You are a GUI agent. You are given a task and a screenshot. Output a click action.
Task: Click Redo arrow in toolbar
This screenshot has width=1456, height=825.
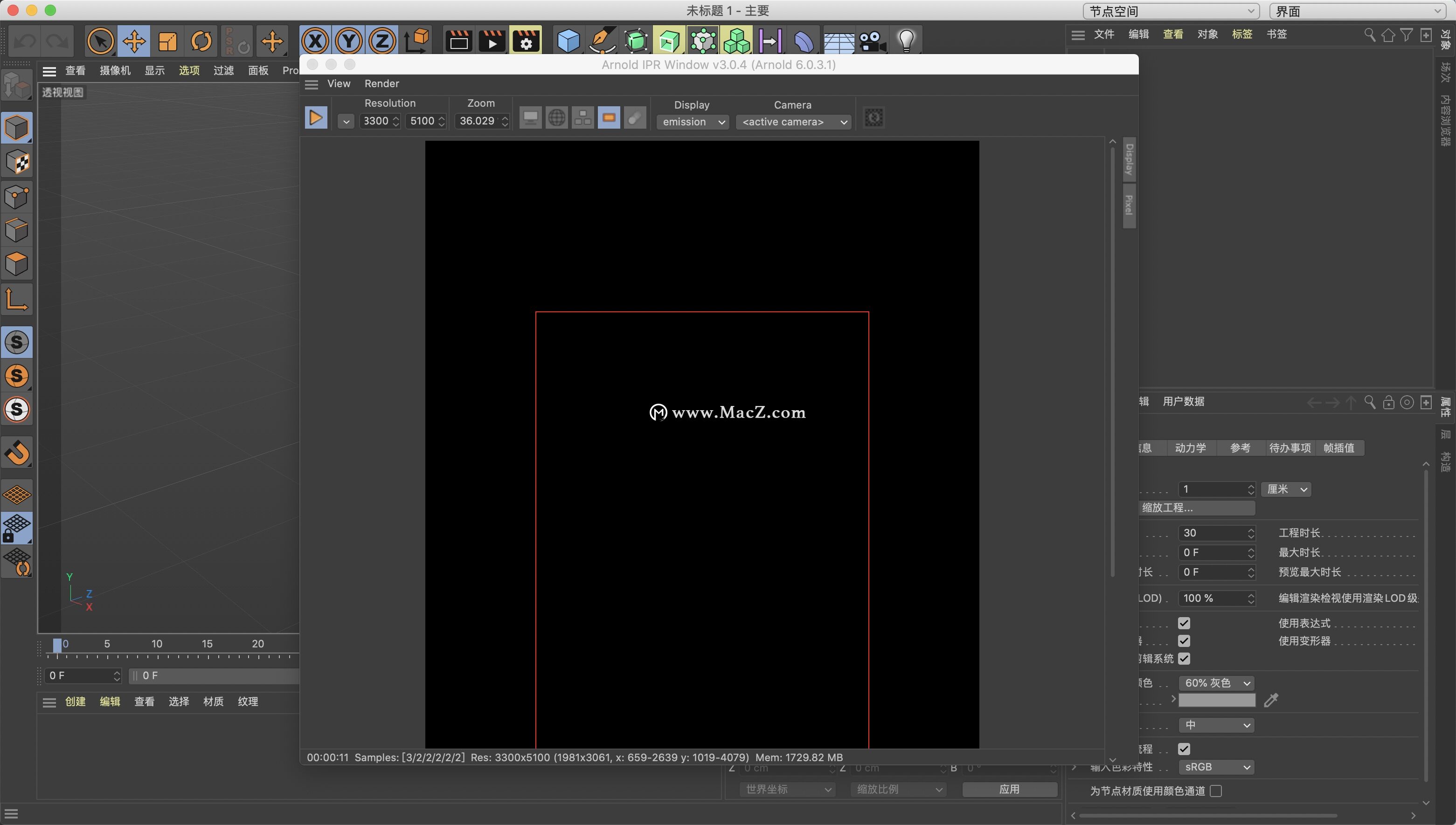pos(58,41)
